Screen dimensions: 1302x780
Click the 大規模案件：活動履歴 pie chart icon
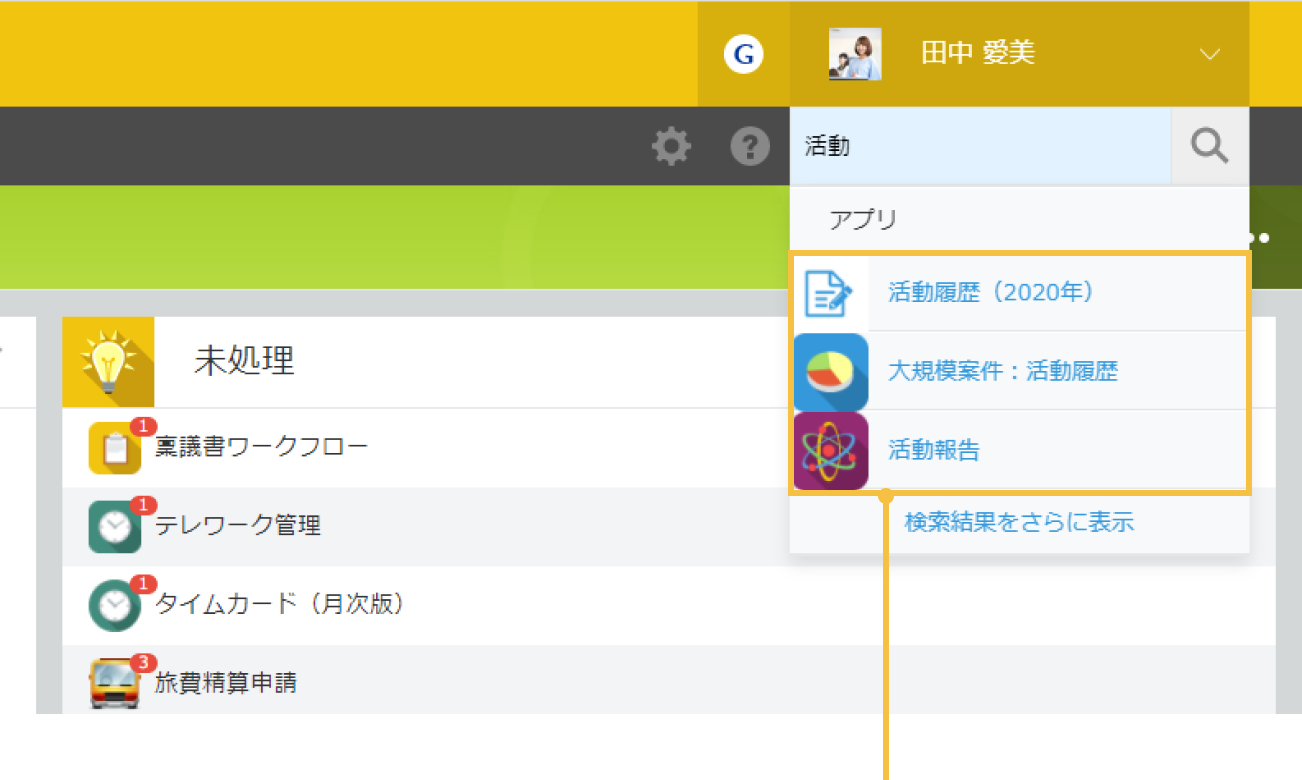830,371
